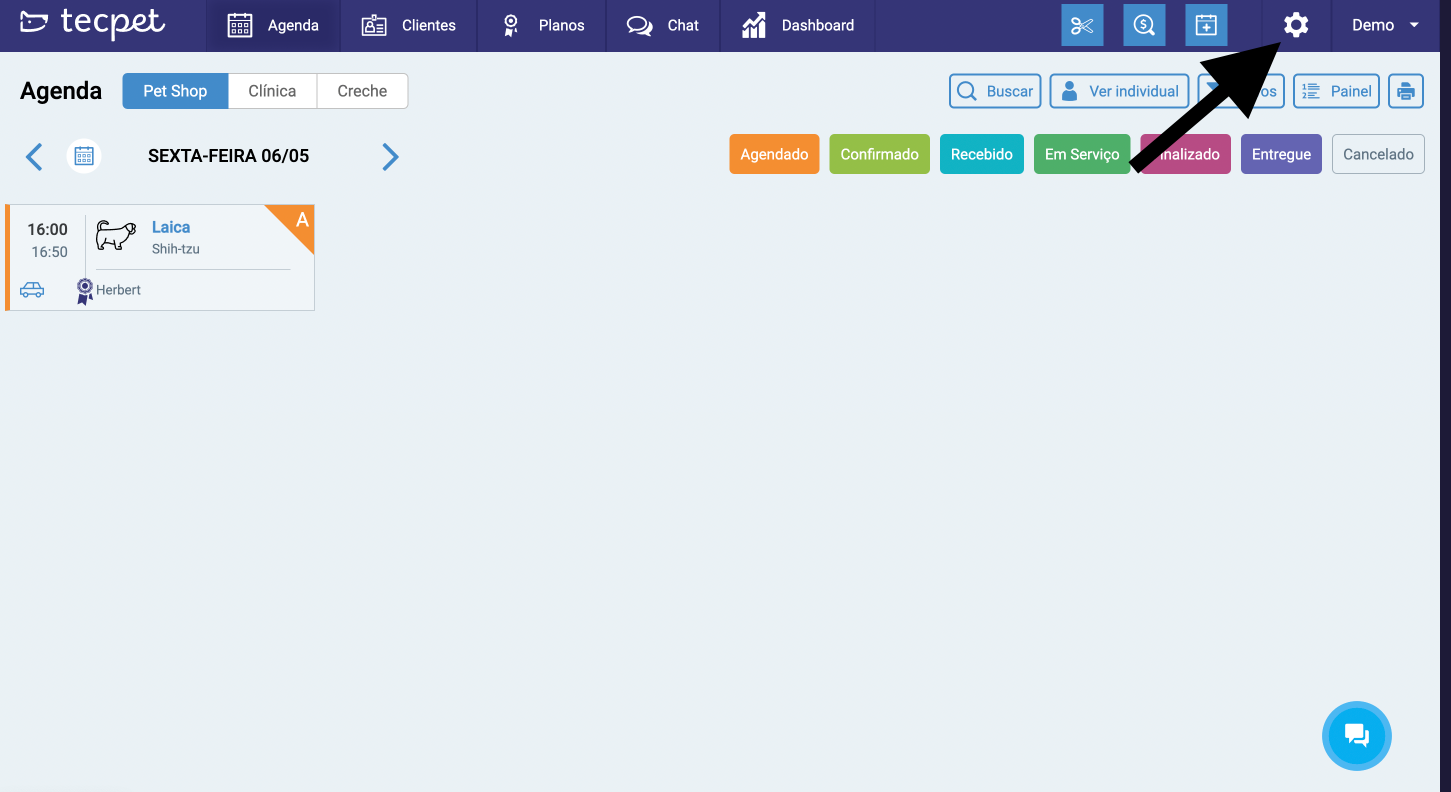Open the settings gear icon
This screenshot has width=1451, height=792.
1296,26
